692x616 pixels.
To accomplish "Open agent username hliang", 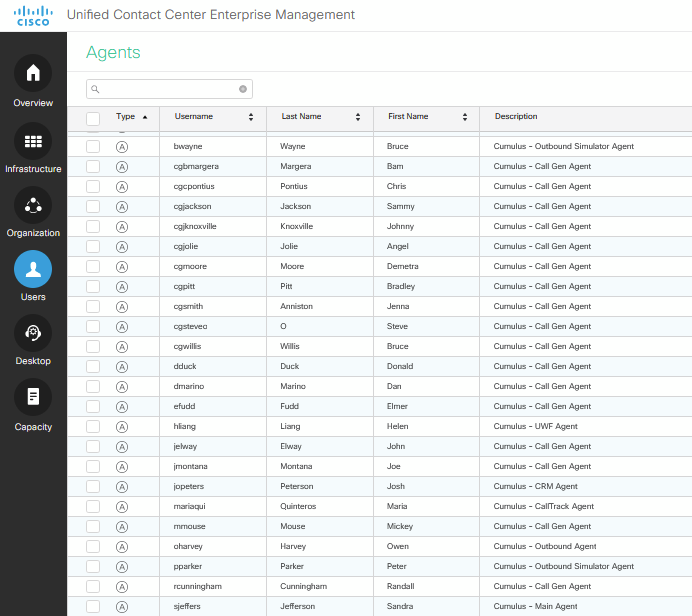I will tap(184, 426).
